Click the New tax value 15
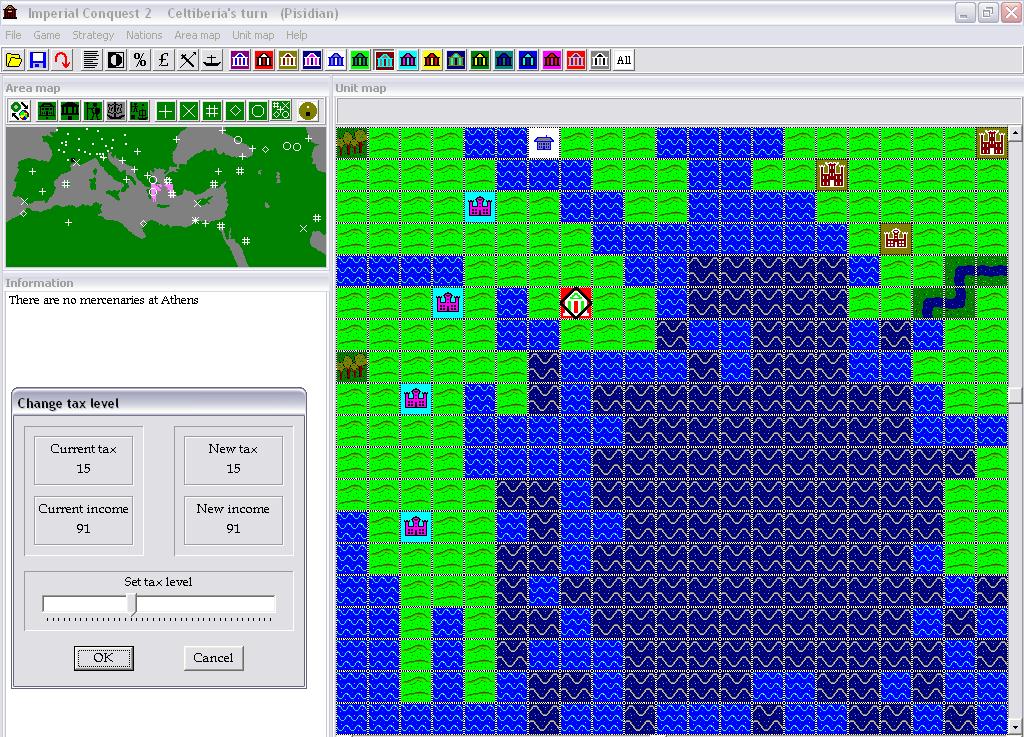This screenshot has height=737, width=1024. click(233, 469)
